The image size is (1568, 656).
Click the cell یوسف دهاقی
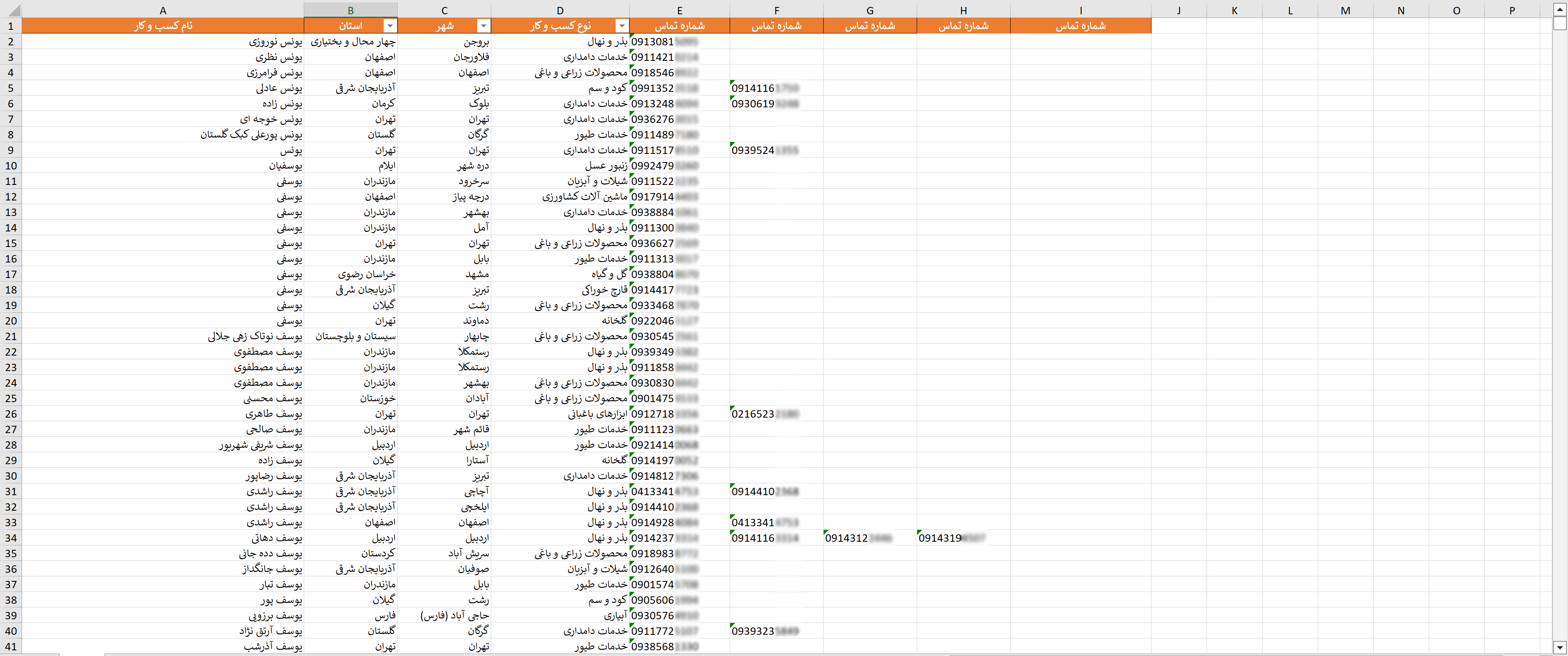(x=163, y=538)
